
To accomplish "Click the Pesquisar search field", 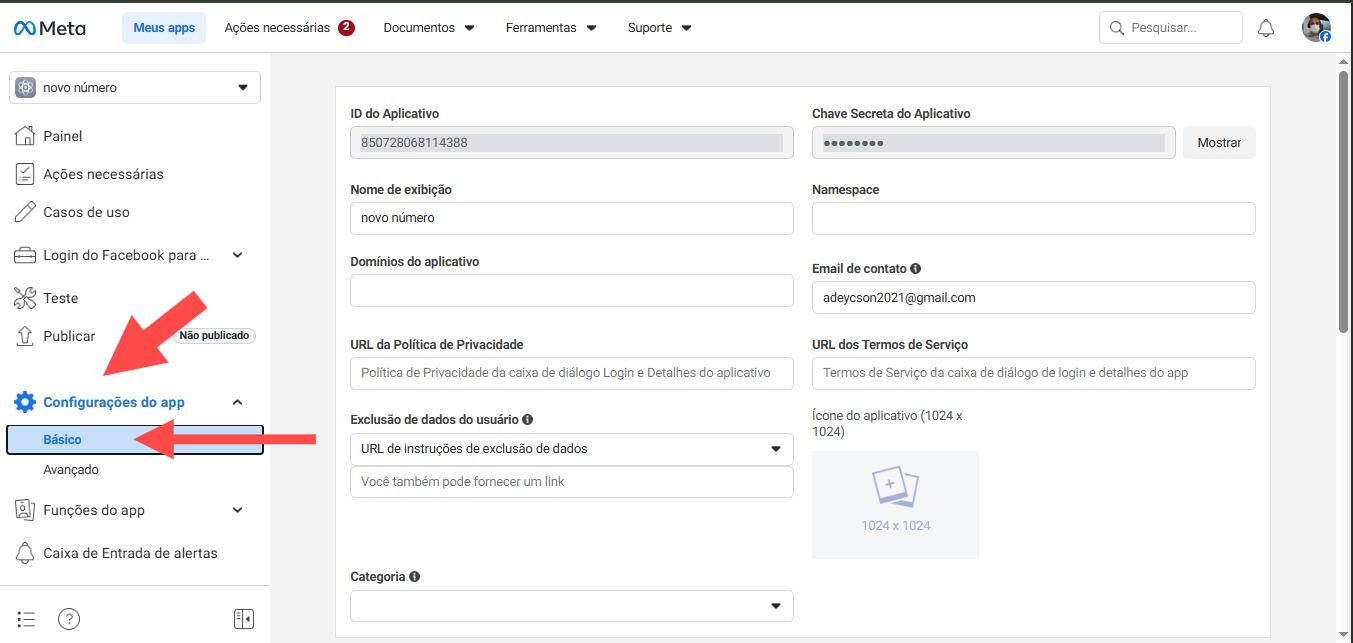I will pyautogui.click(x=1171, y=28).
